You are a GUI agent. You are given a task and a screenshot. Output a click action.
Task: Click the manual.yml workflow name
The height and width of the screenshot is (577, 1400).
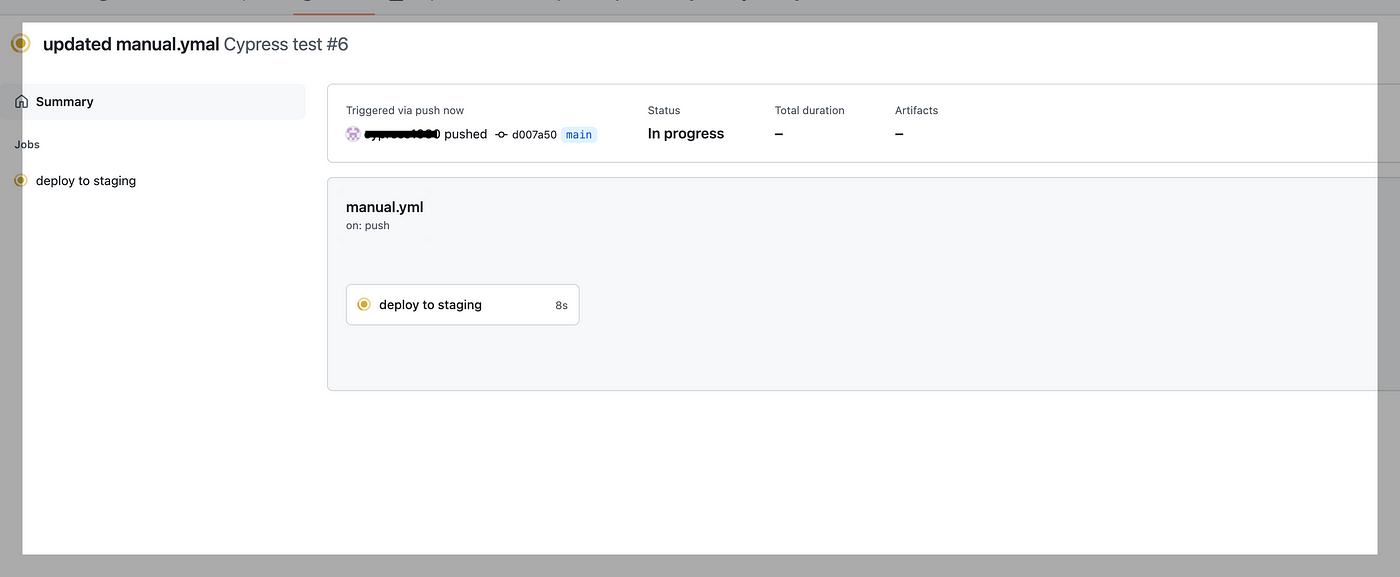(384, 206)
